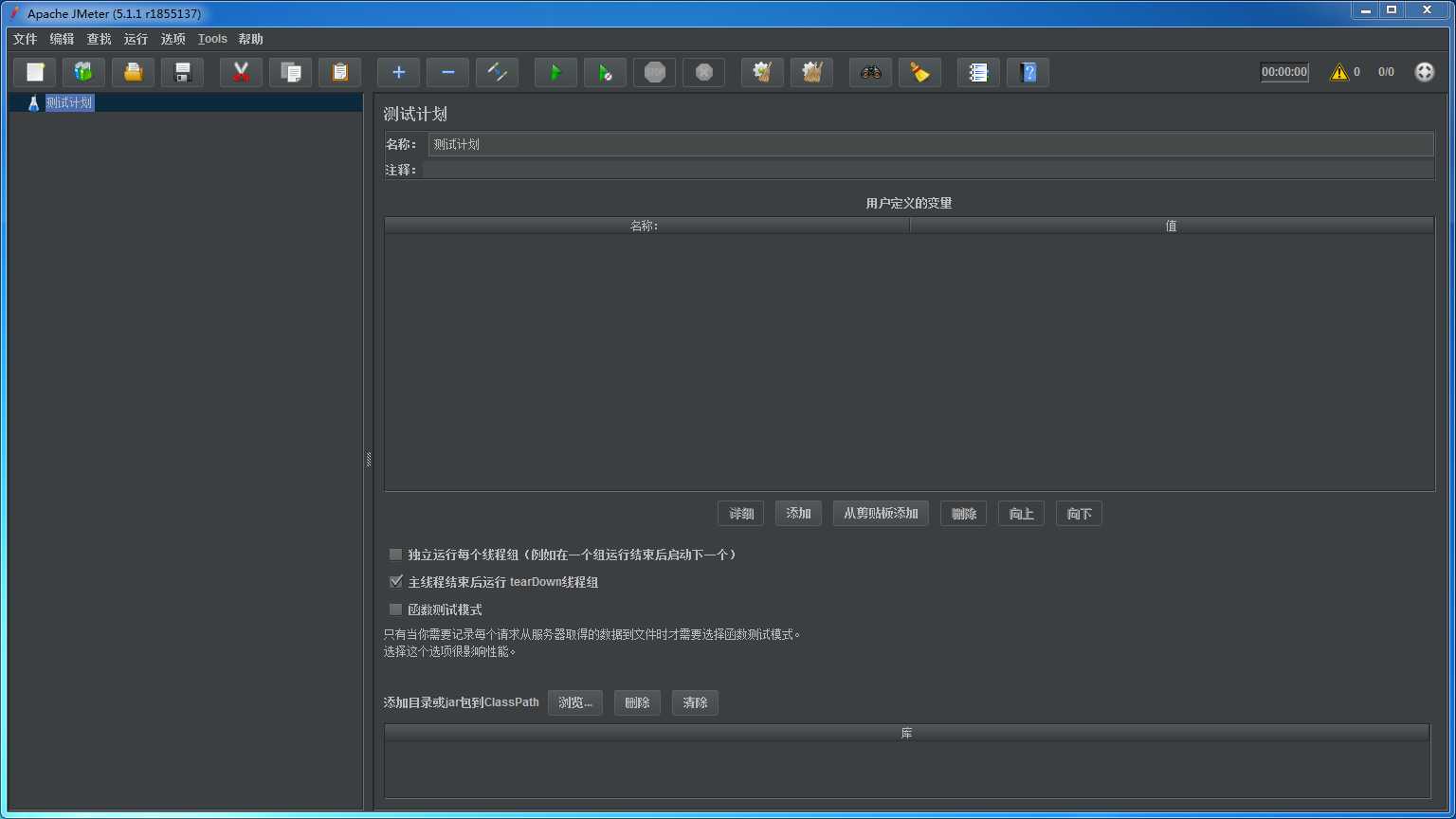
Task: Click the 名称 column header in variables table
Action: point(646,226)
